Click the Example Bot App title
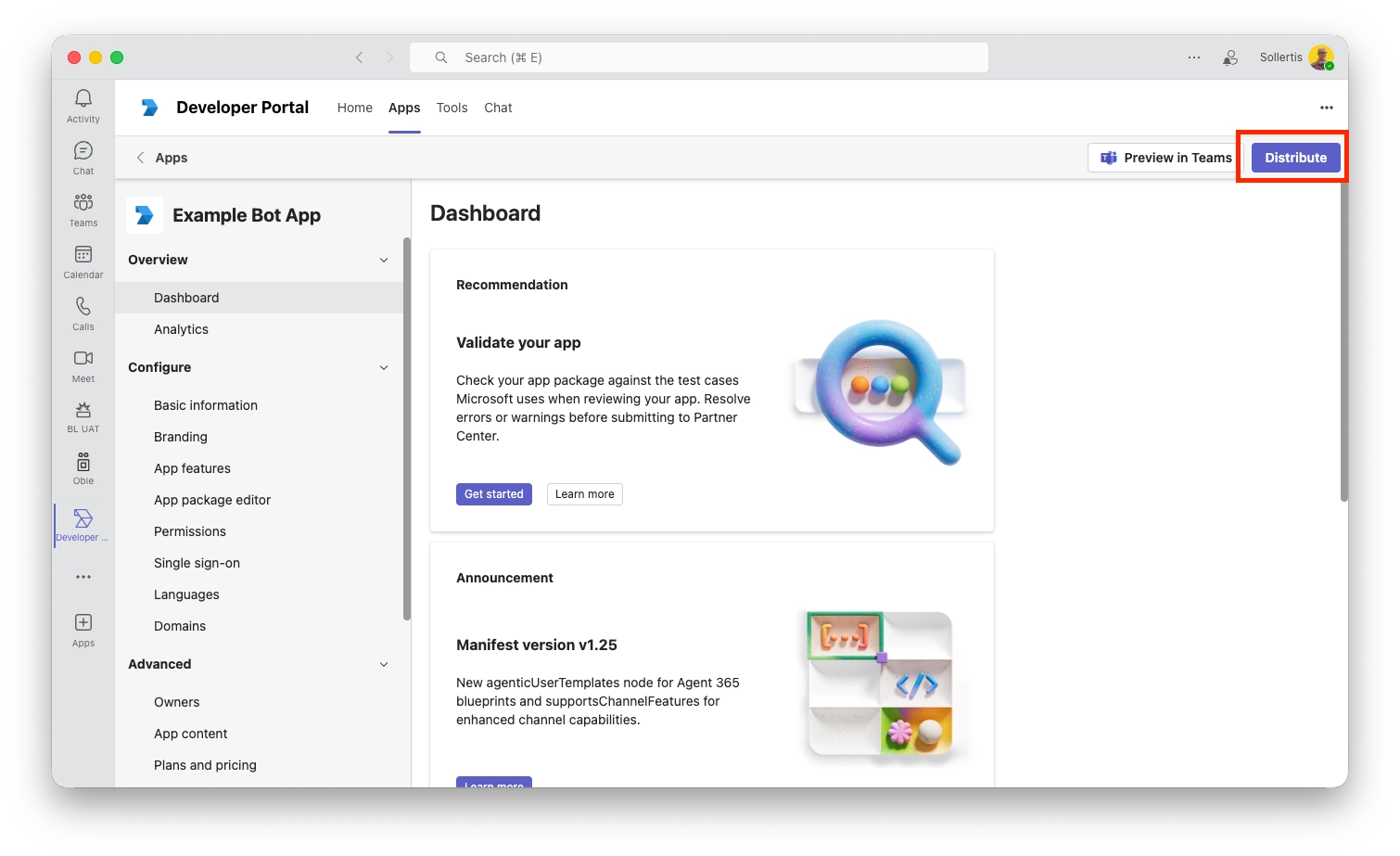The image size is (1400, 856). point(247,215)
